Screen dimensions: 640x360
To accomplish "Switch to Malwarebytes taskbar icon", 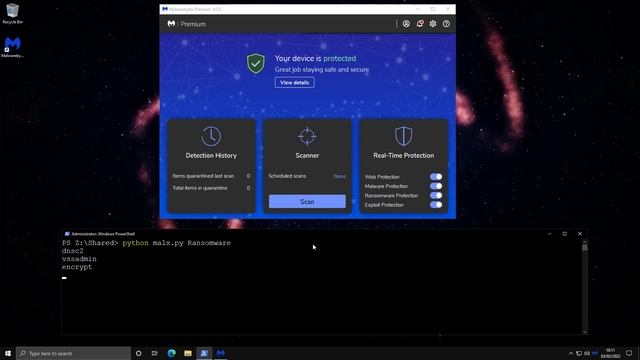I will 220,353.
